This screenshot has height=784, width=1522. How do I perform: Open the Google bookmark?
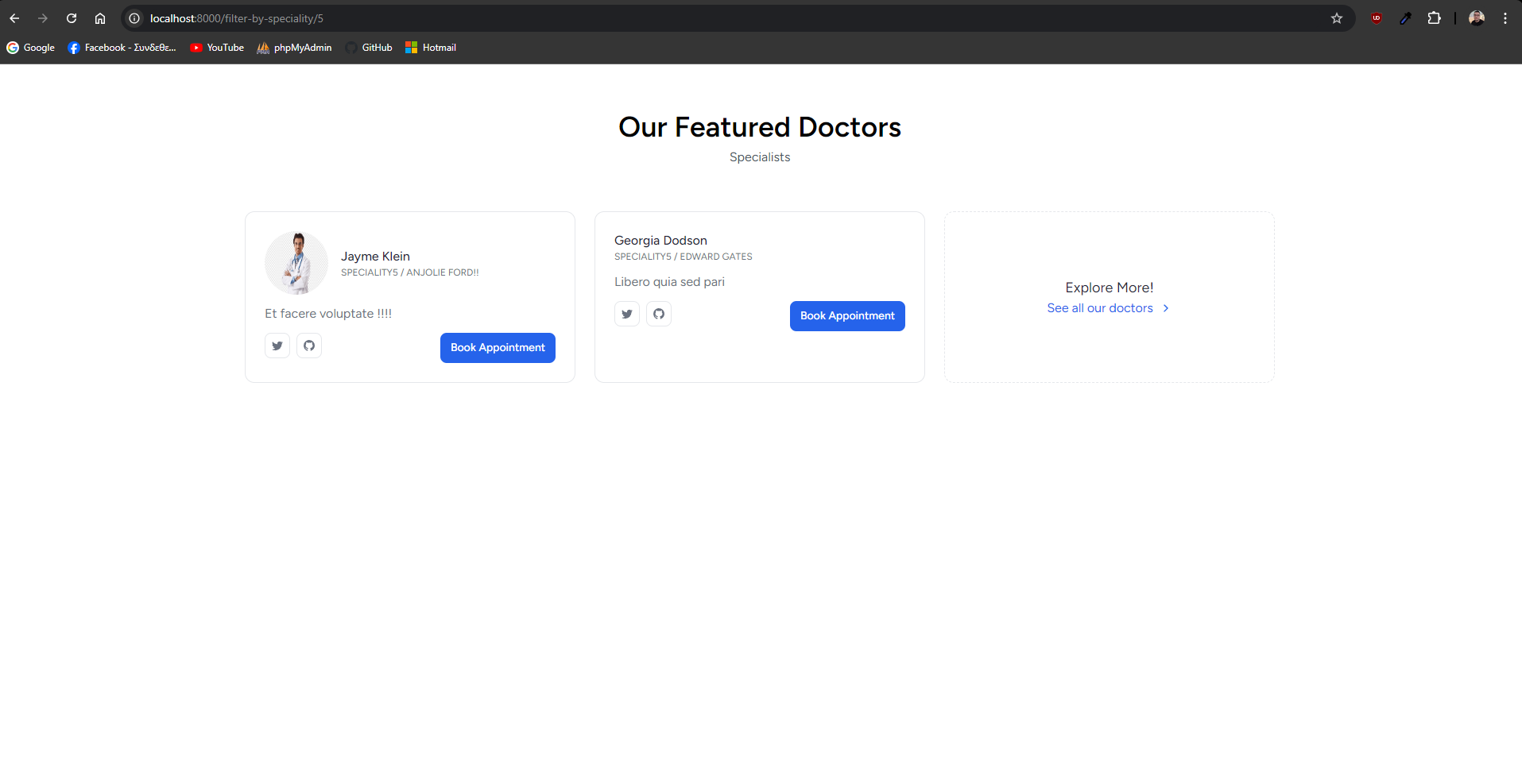click(x=31, y=48)
